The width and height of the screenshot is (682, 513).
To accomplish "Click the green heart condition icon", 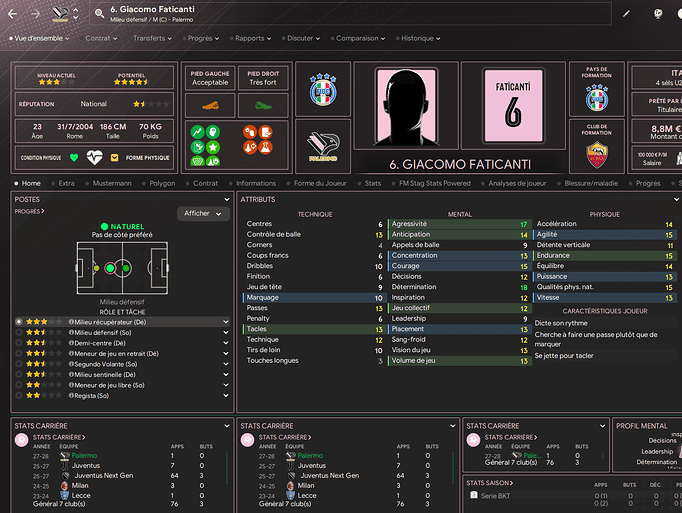I will (74, 158).
